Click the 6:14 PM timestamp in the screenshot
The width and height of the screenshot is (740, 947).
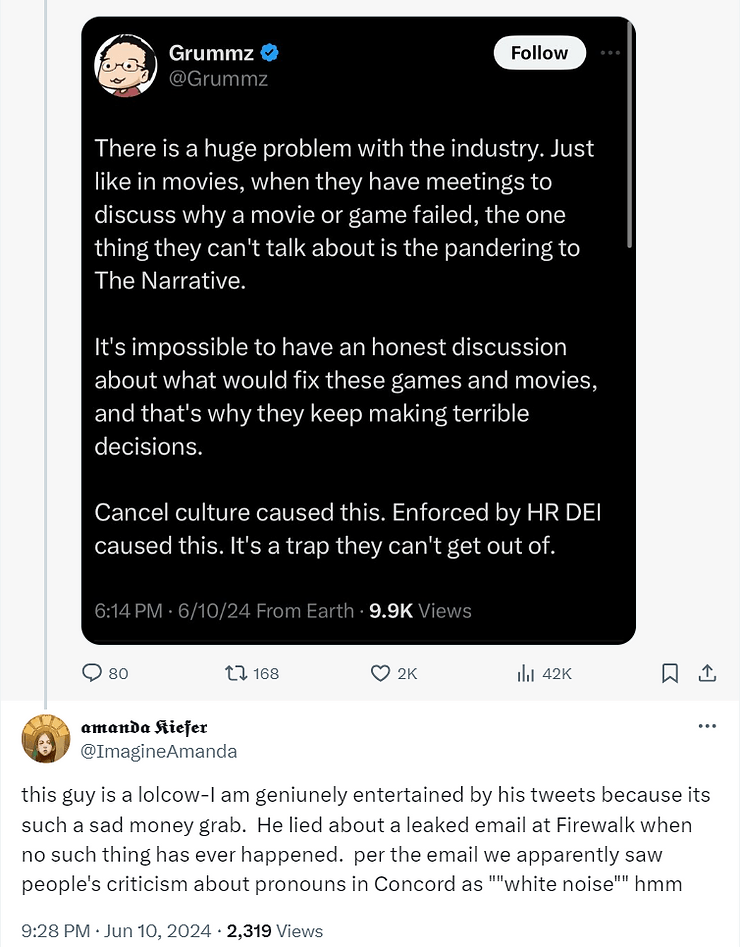(x=127, y=610)
